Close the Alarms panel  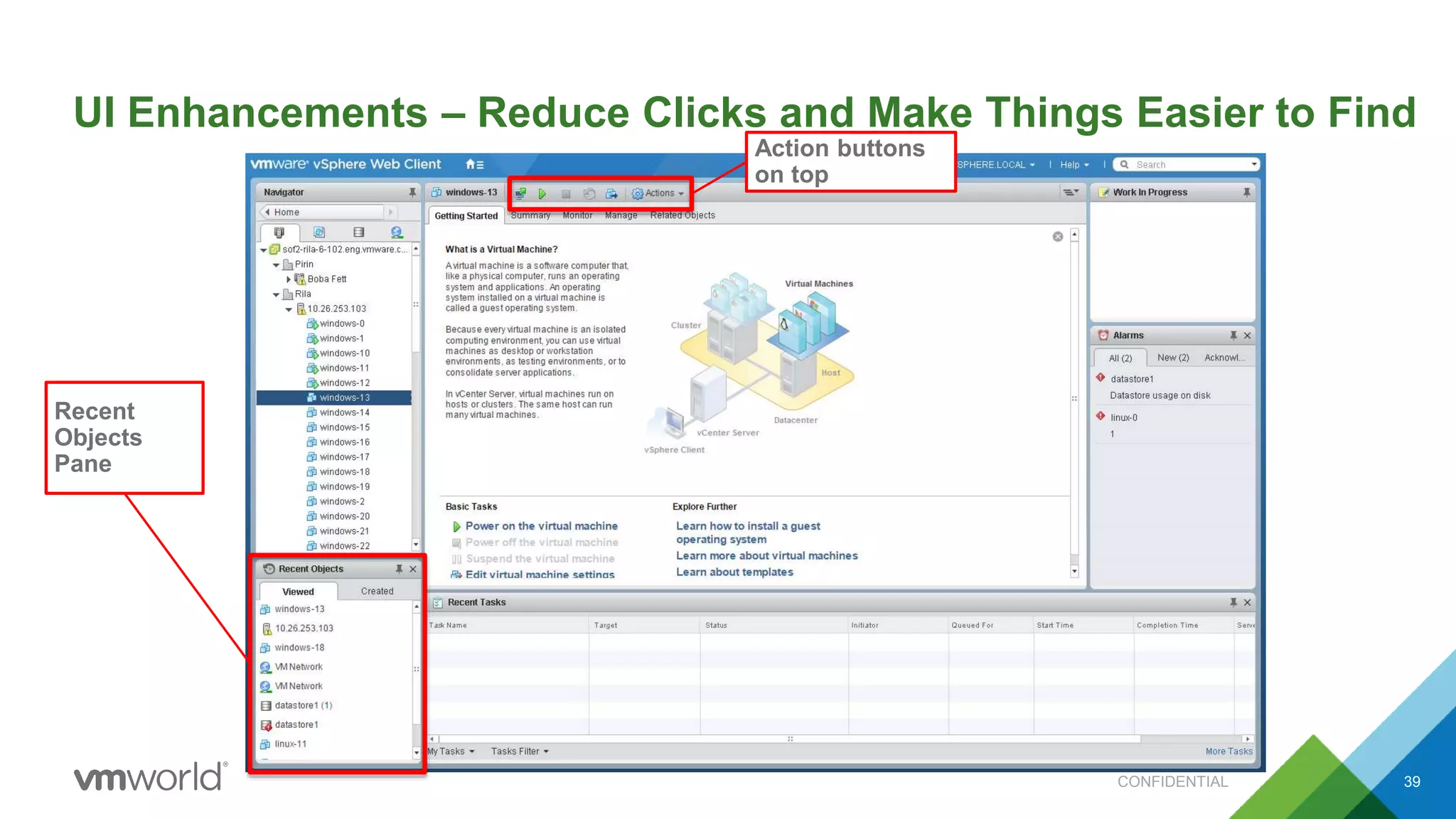[x=1248, y=336]
